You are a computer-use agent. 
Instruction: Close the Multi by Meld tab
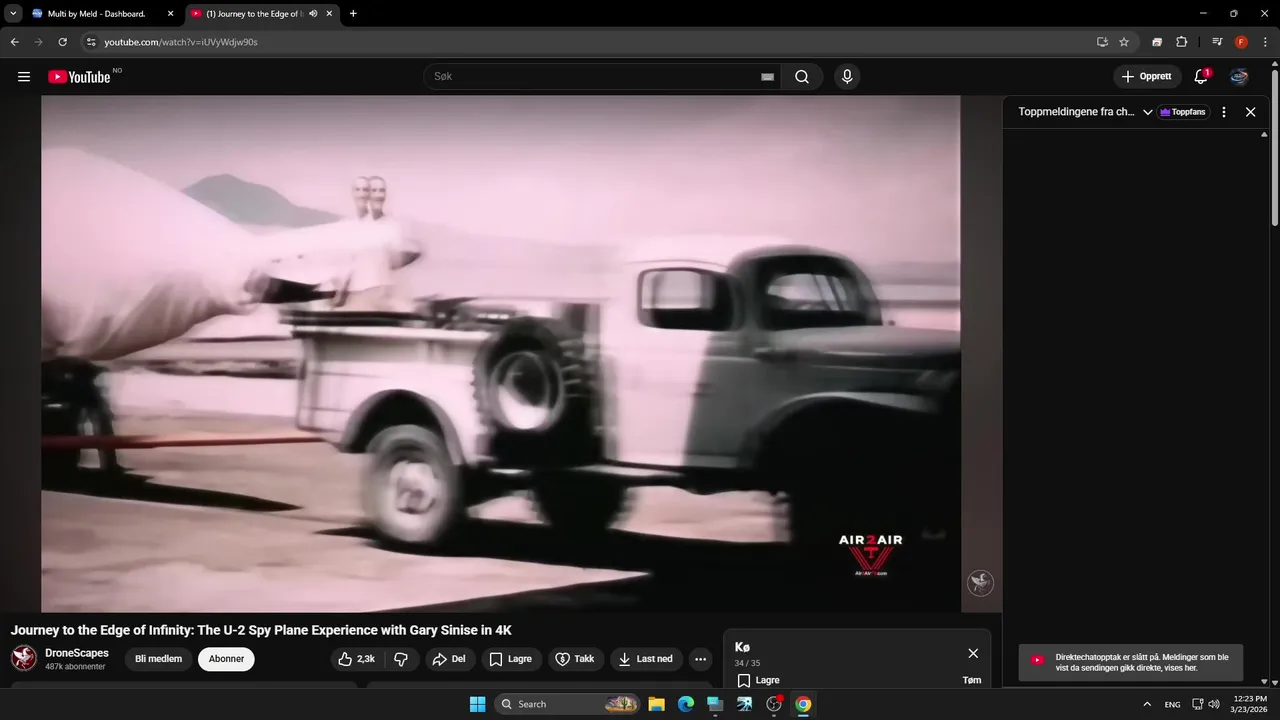pyautogui.click(x=170, y=14)
